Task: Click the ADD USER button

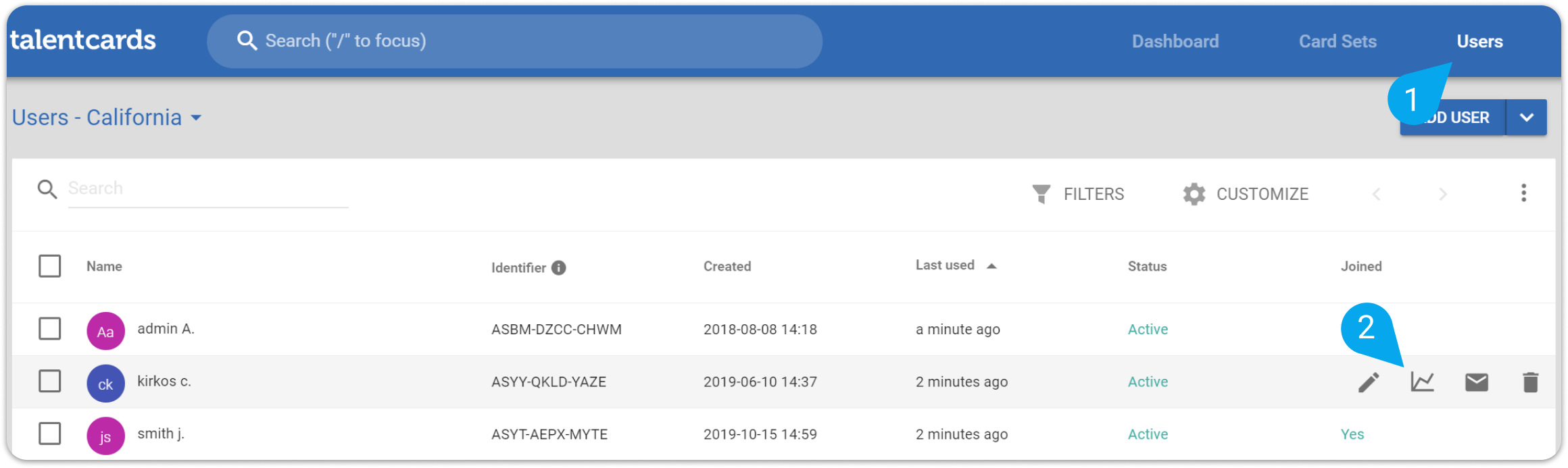Action: (1452, 118)
